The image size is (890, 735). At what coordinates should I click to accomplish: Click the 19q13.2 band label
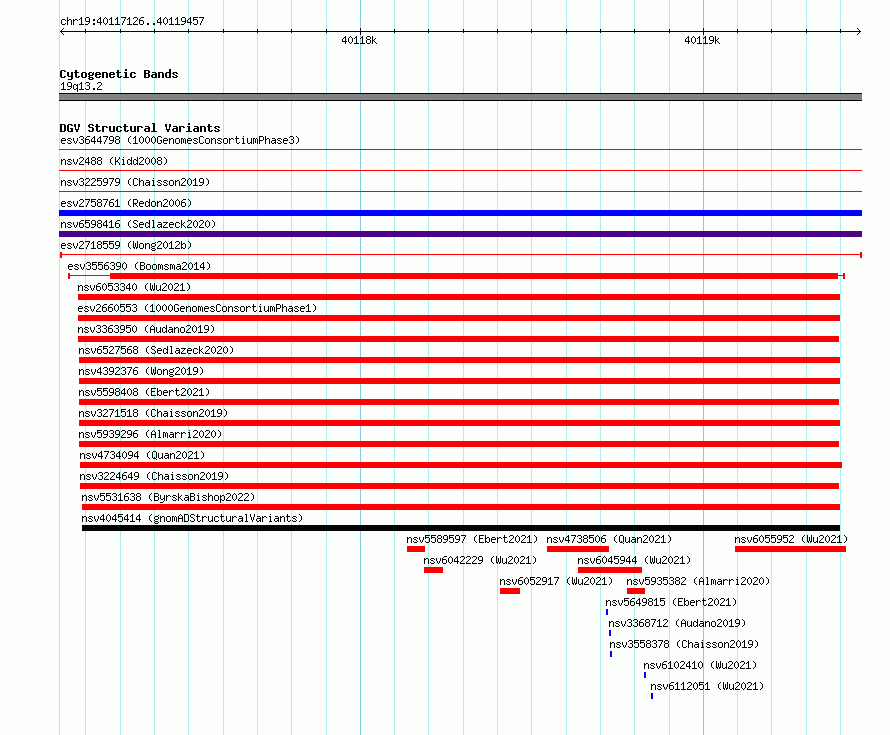[x=81, y=86]
